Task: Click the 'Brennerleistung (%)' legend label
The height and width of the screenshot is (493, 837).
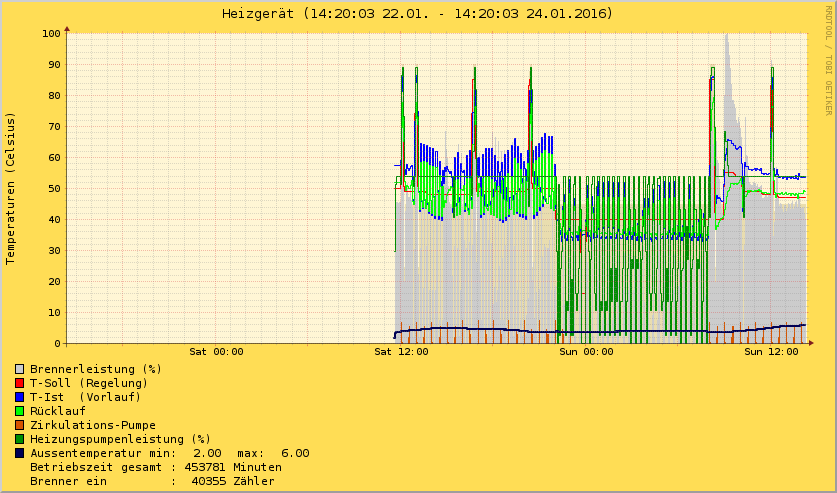Action: [96, 369]
